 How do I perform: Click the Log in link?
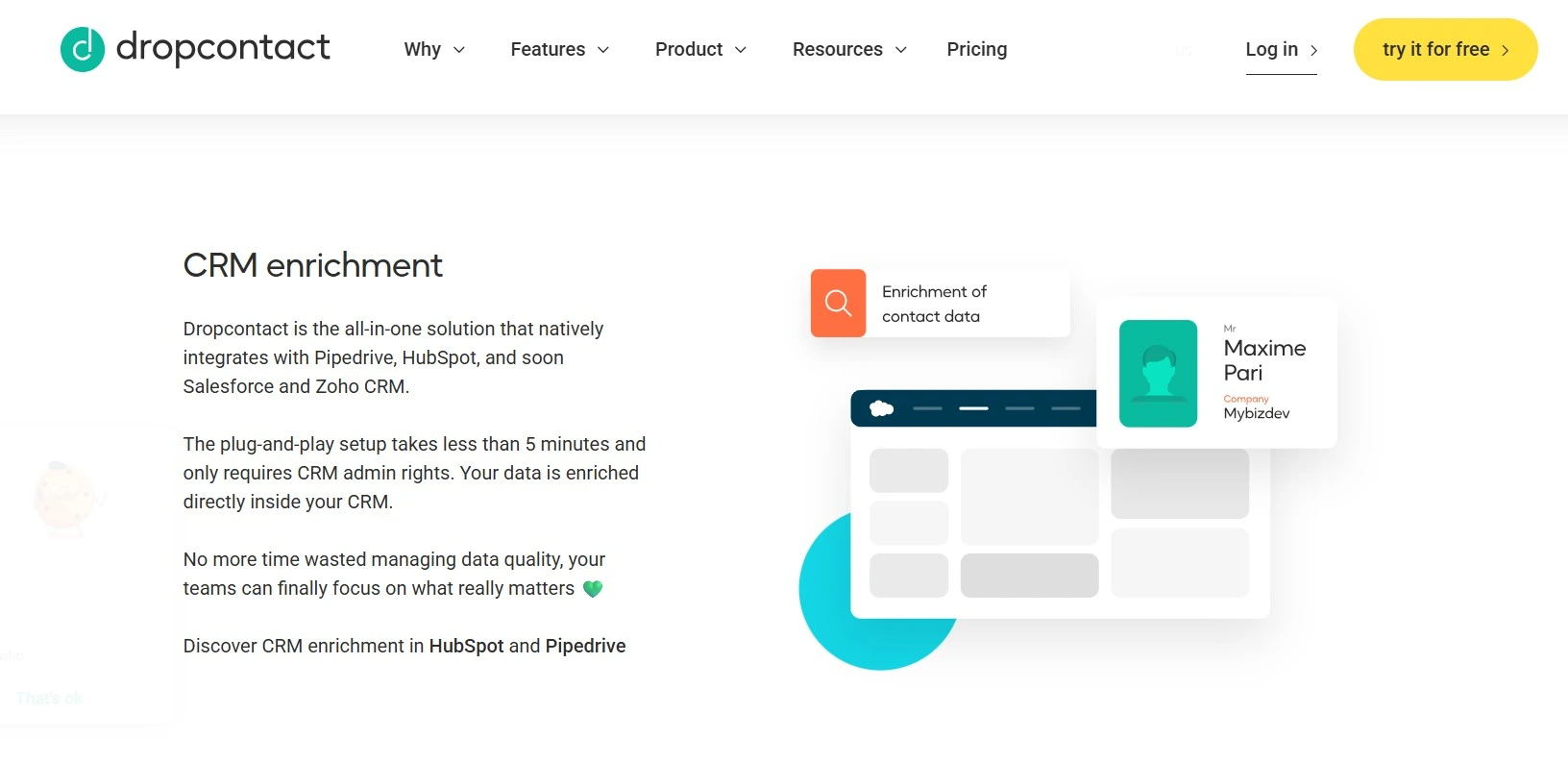[1282, 49]
